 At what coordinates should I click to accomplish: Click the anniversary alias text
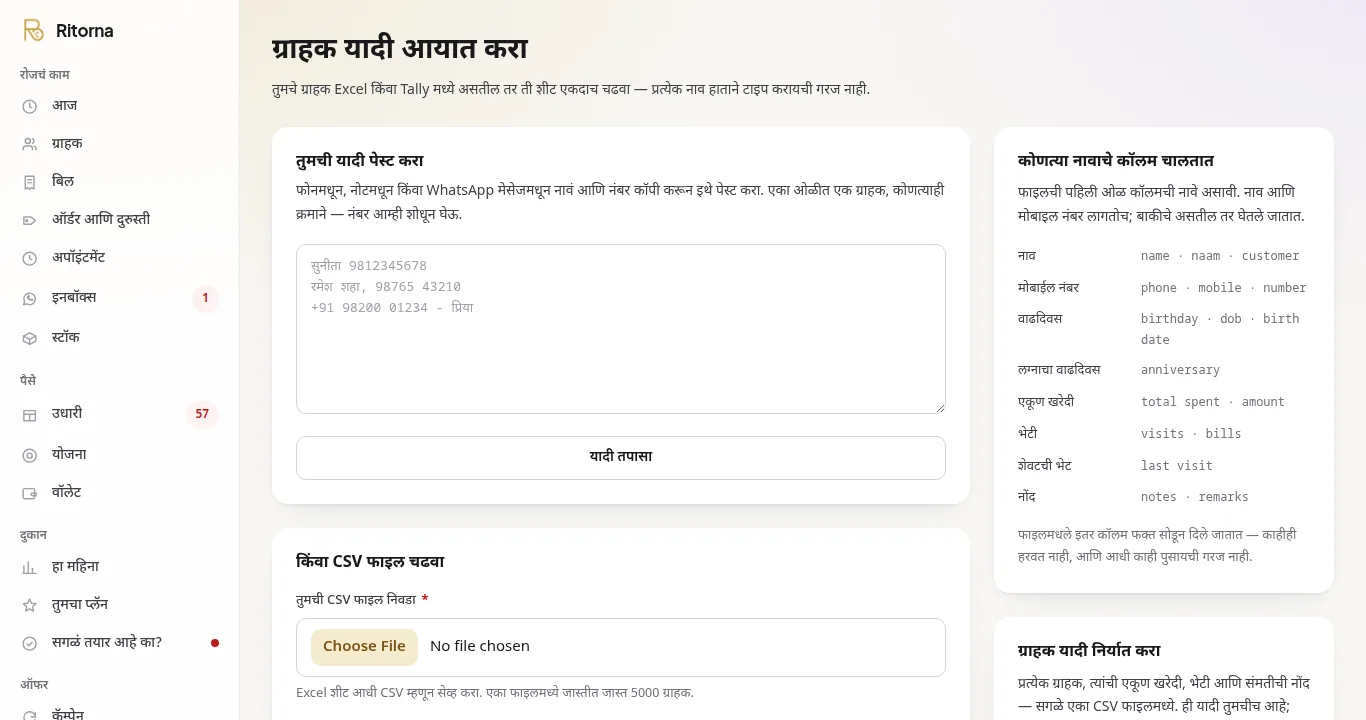[1180, 370]
